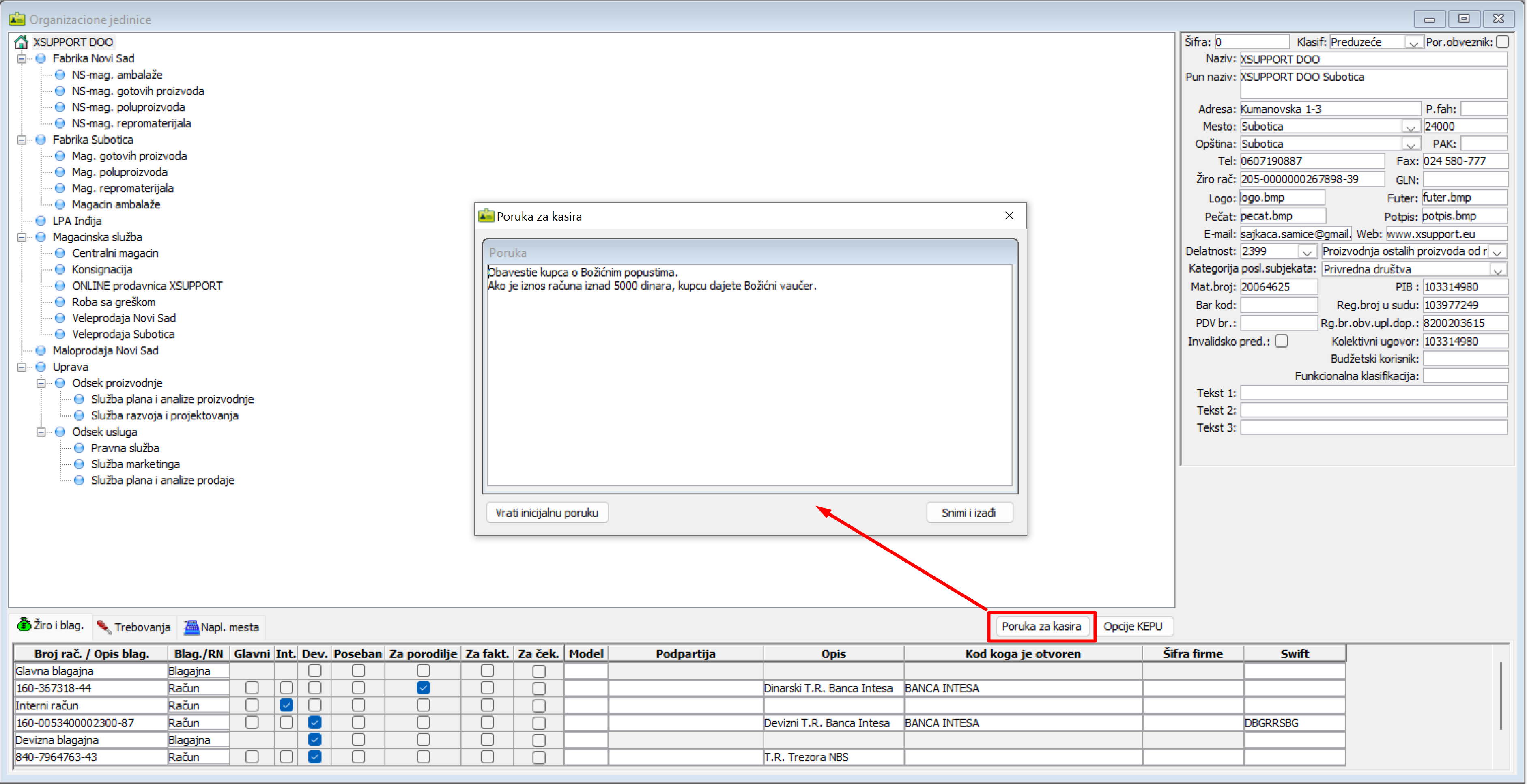Collapse the Odsek usluga tree node
1527x784 pixels.
(x=41, y=432)
